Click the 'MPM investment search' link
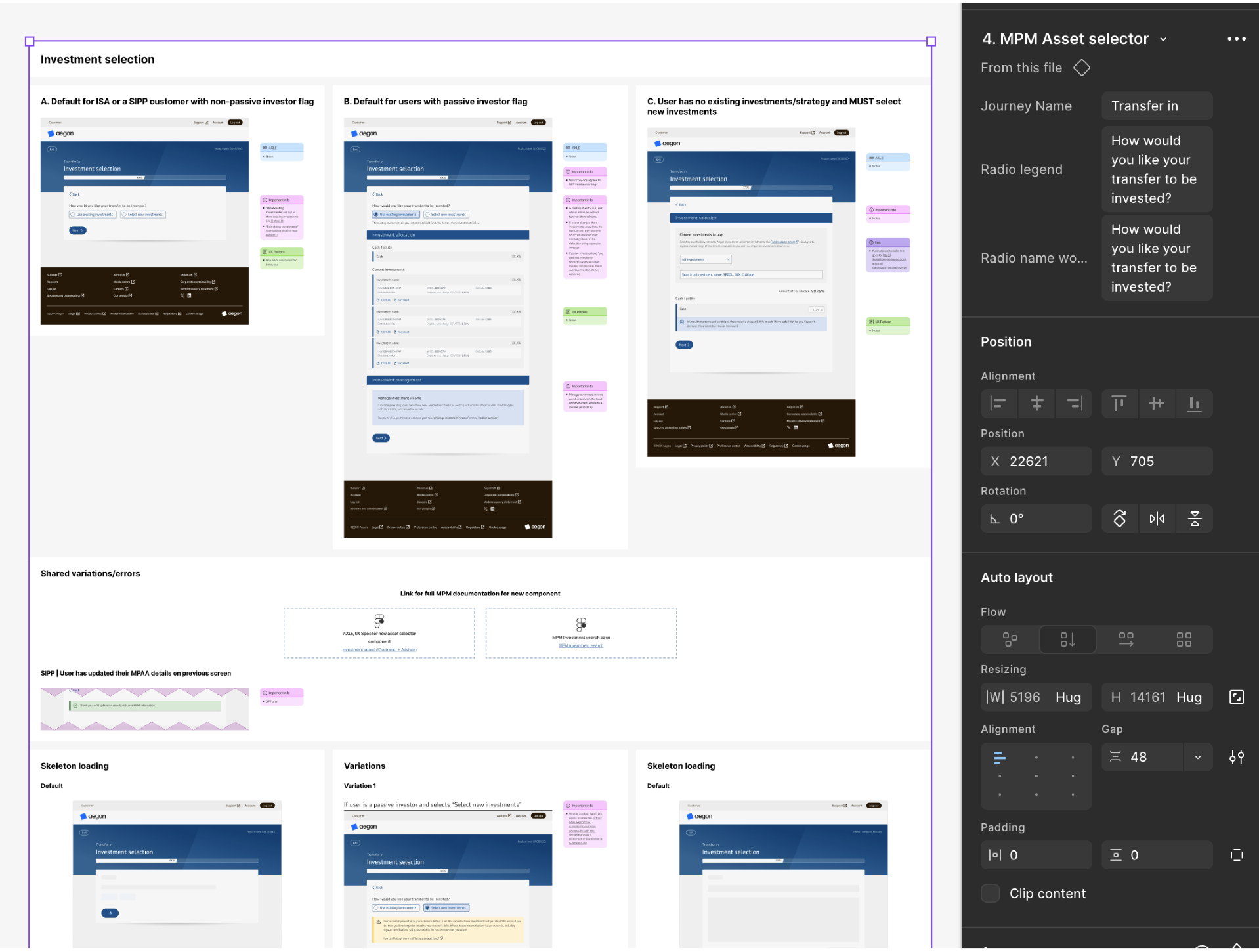The image size is (1259, 952). coord(580,645)
